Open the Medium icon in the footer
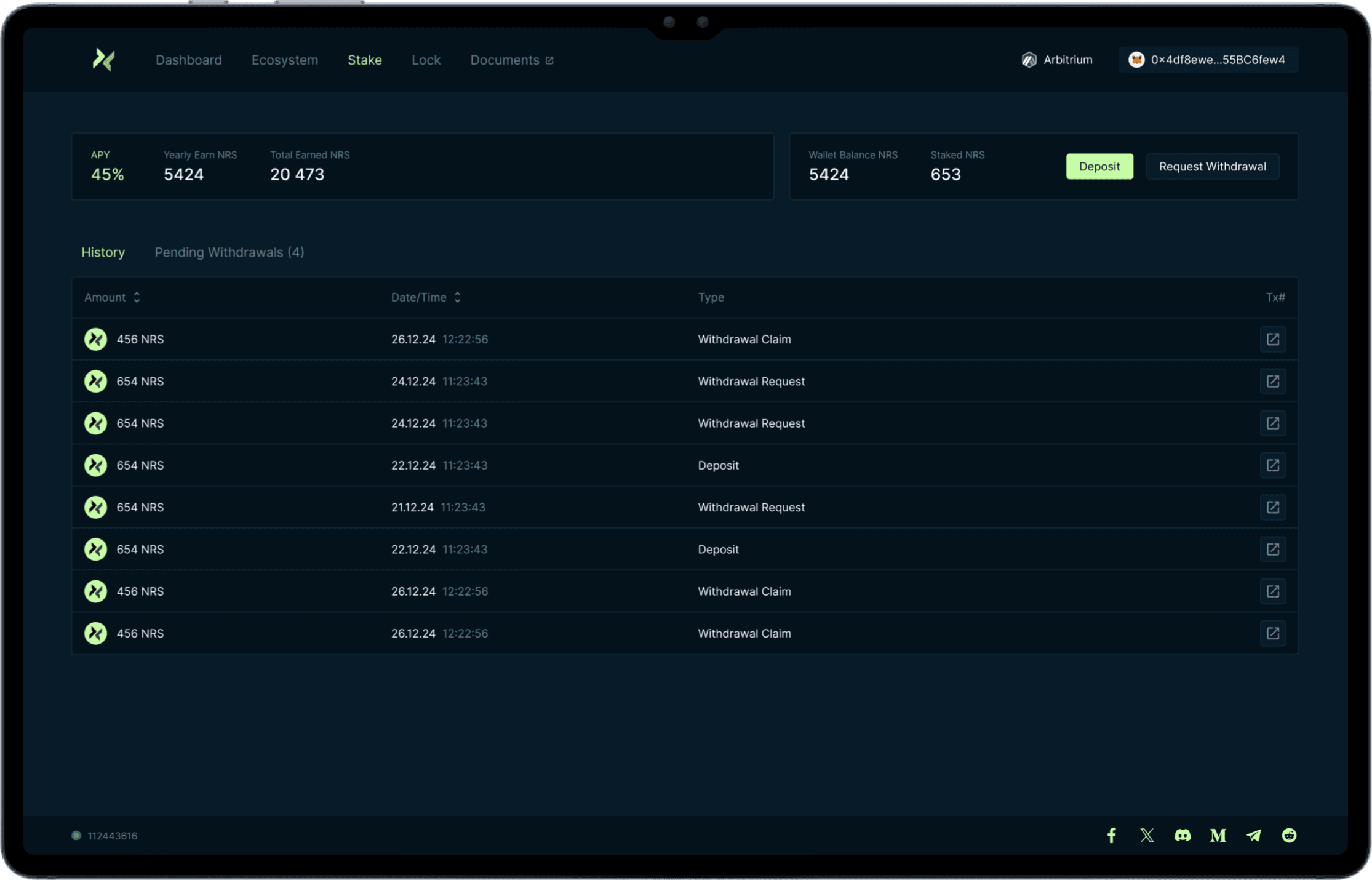 tap(1218, 835)
